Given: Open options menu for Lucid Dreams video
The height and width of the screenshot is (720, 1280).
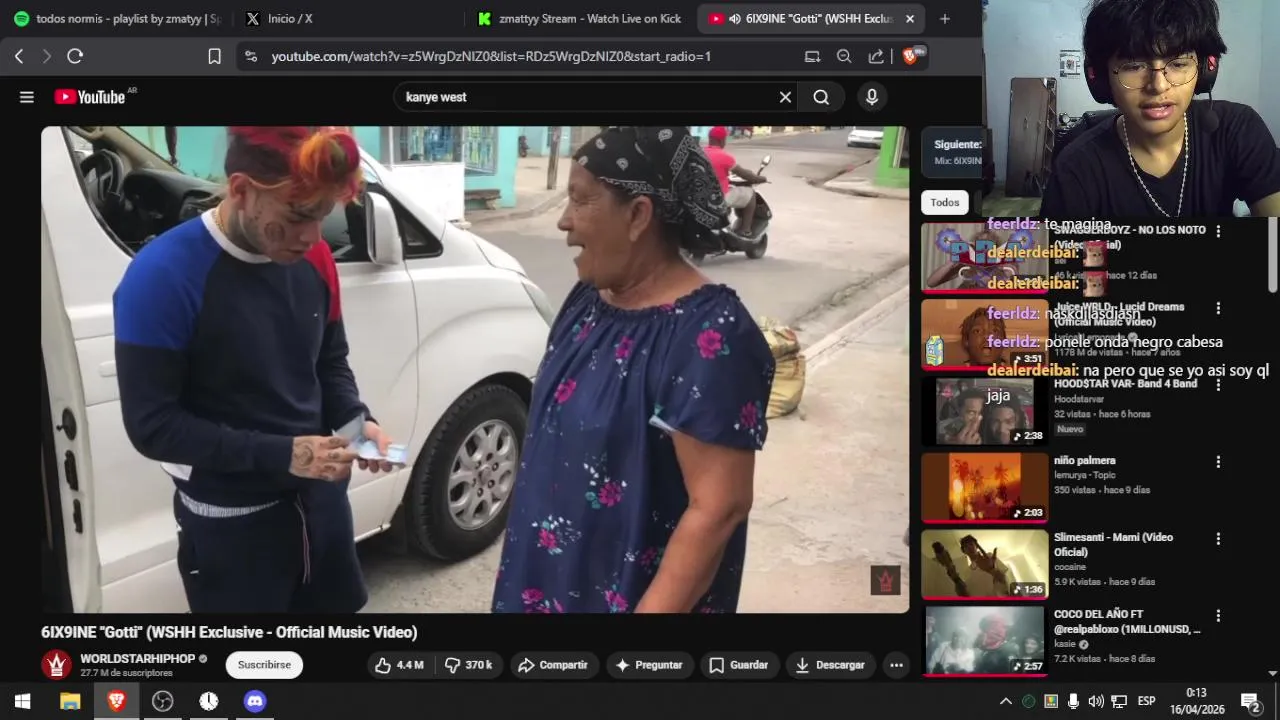Looking at the screenshot, I should click(x=1218, y=308).
